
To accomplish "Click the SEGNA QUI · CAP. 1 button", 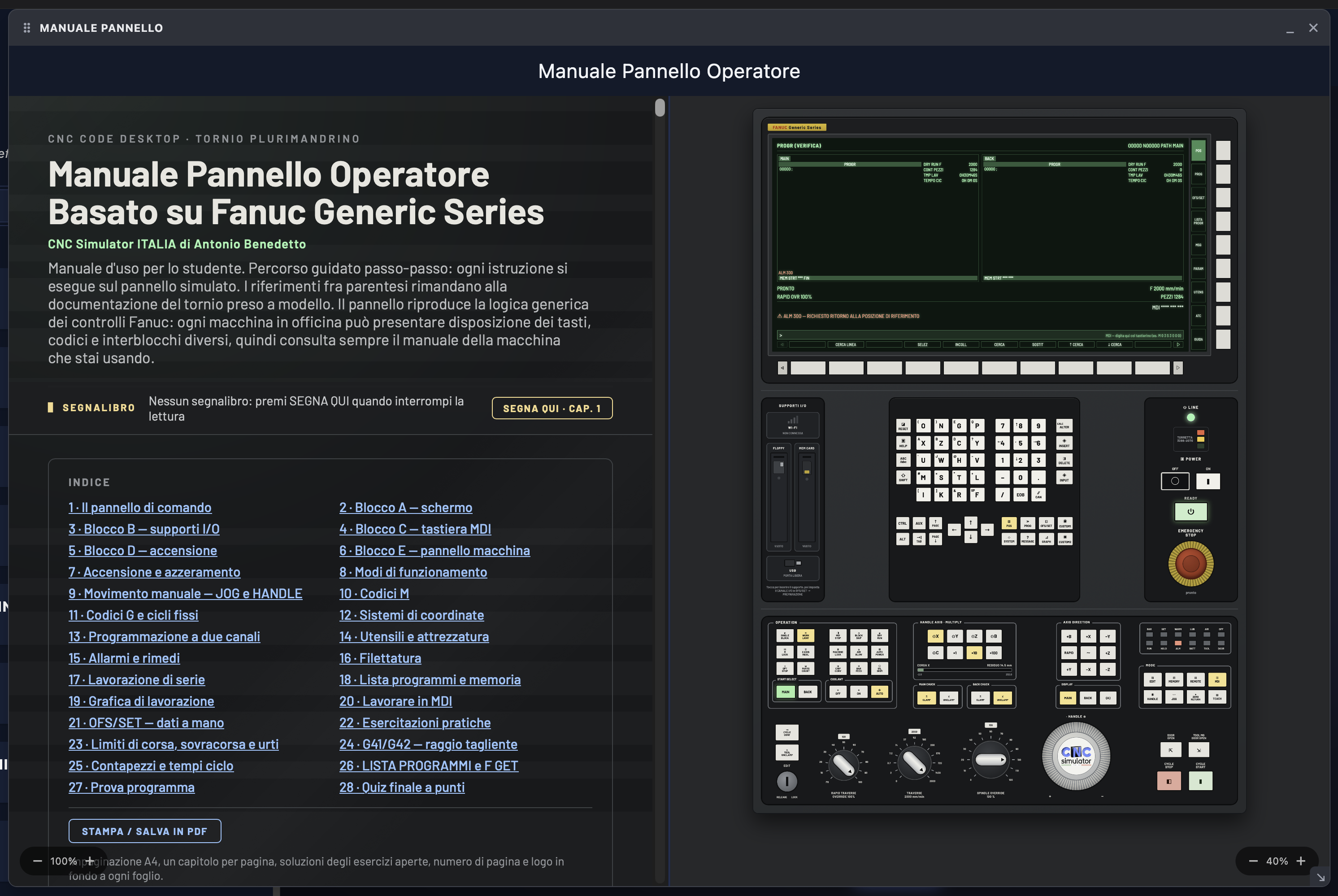I will [x=552, y=409].
